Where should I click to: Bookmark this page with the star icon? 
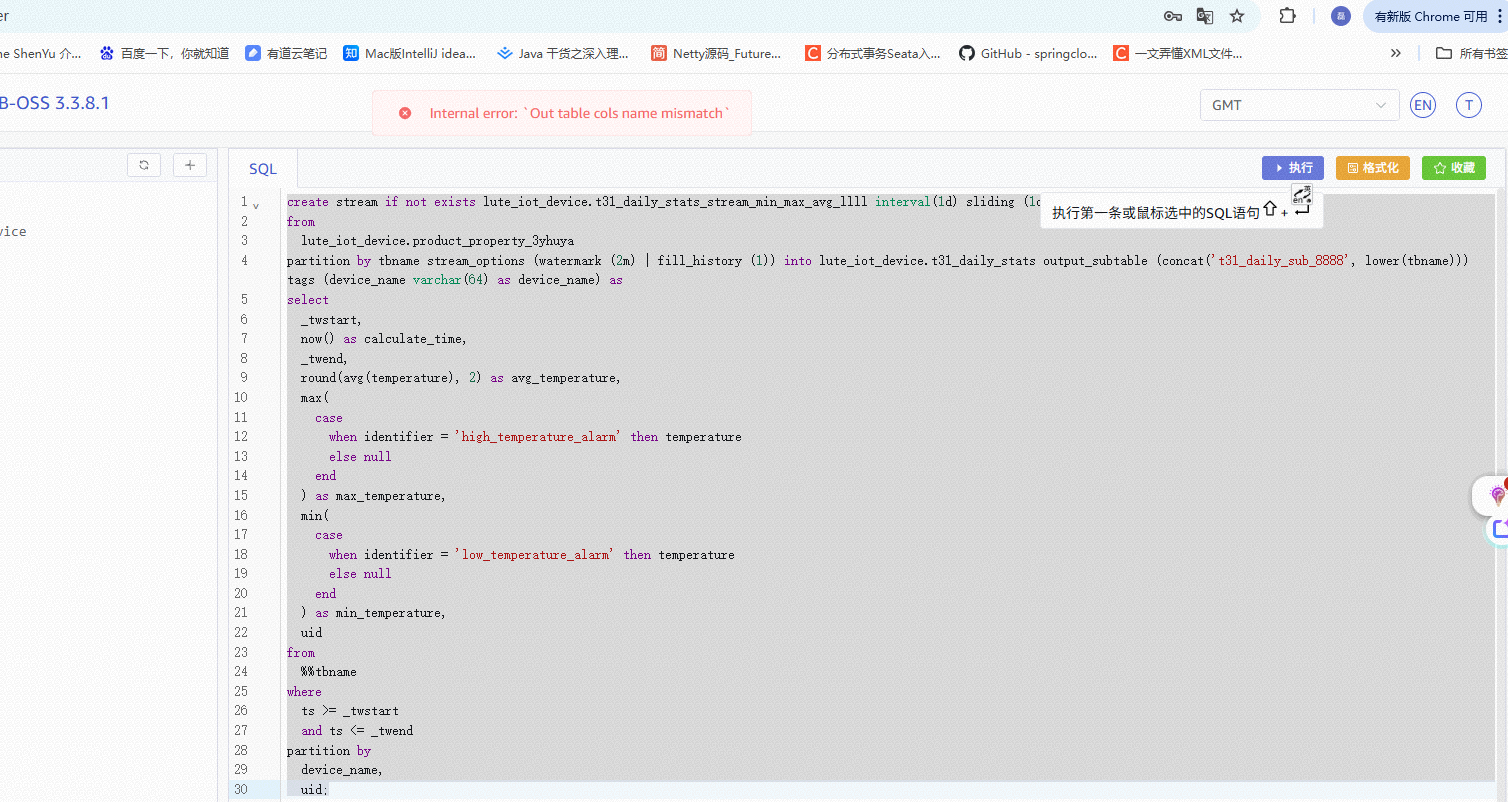[x=1237, y=16]
